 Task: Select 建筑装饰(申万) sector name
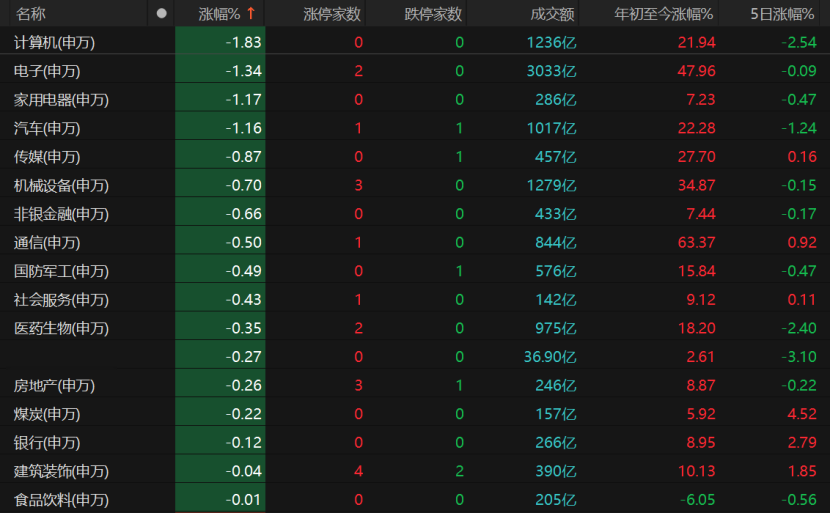point(61,471)
